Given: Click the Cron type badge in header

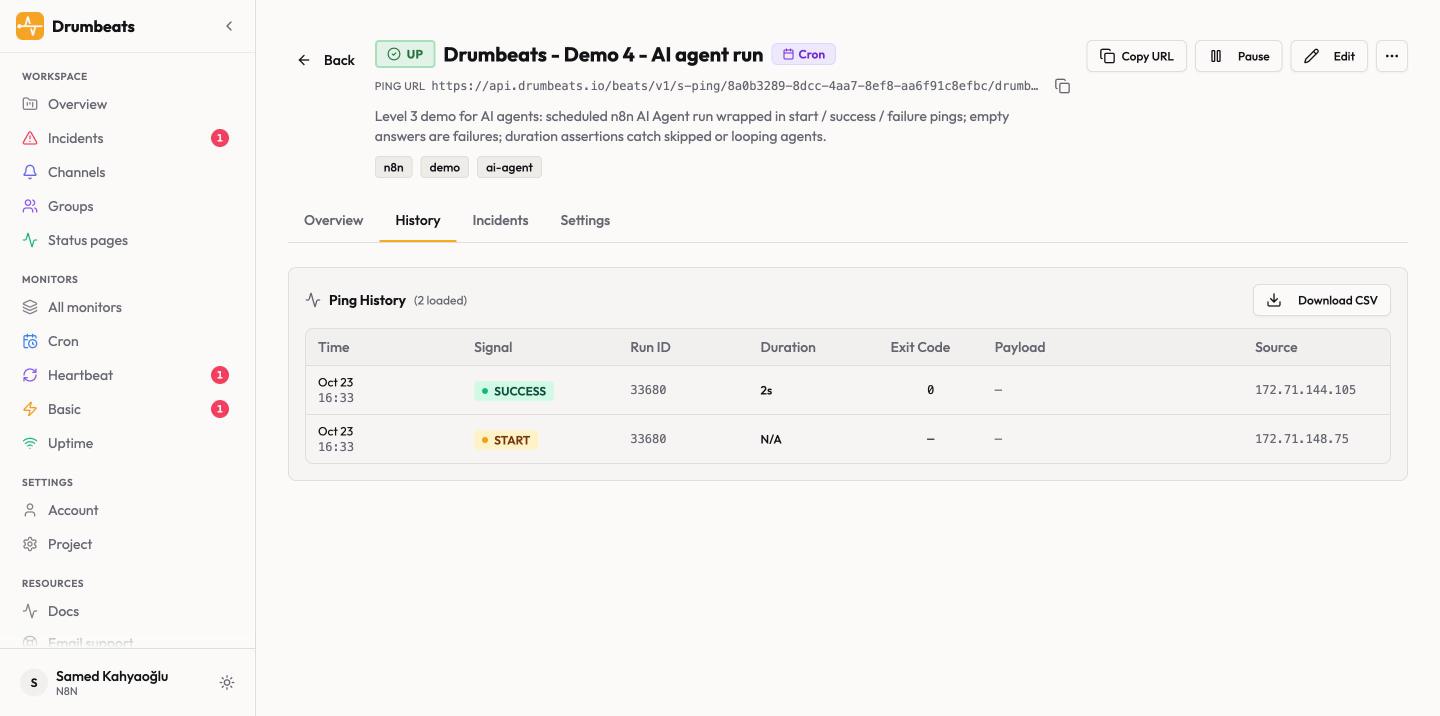Looking at the screenshot, I should pos(804,54).
